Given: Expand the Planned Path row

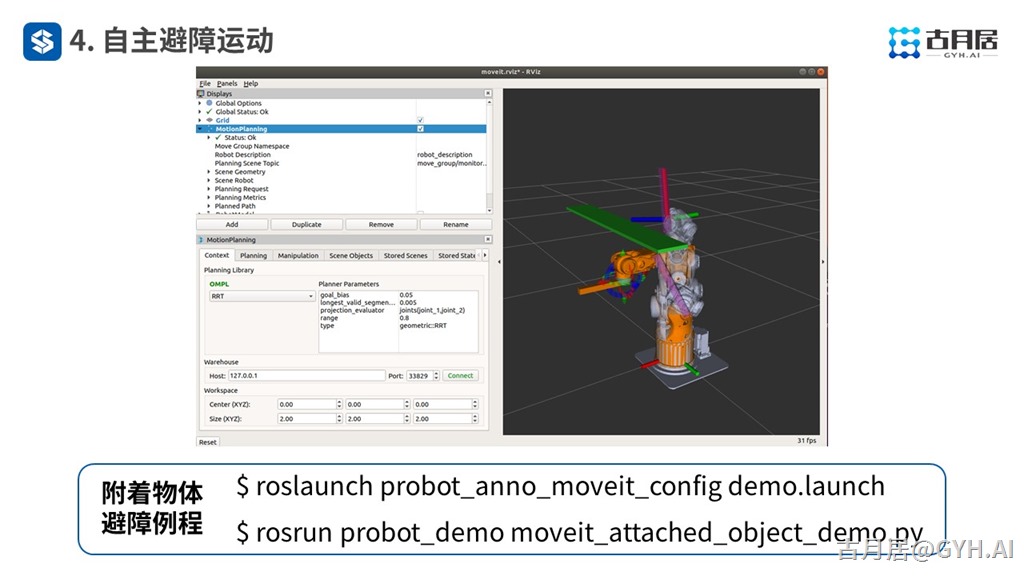Looking at the screenshot, I should click(209, 206).
